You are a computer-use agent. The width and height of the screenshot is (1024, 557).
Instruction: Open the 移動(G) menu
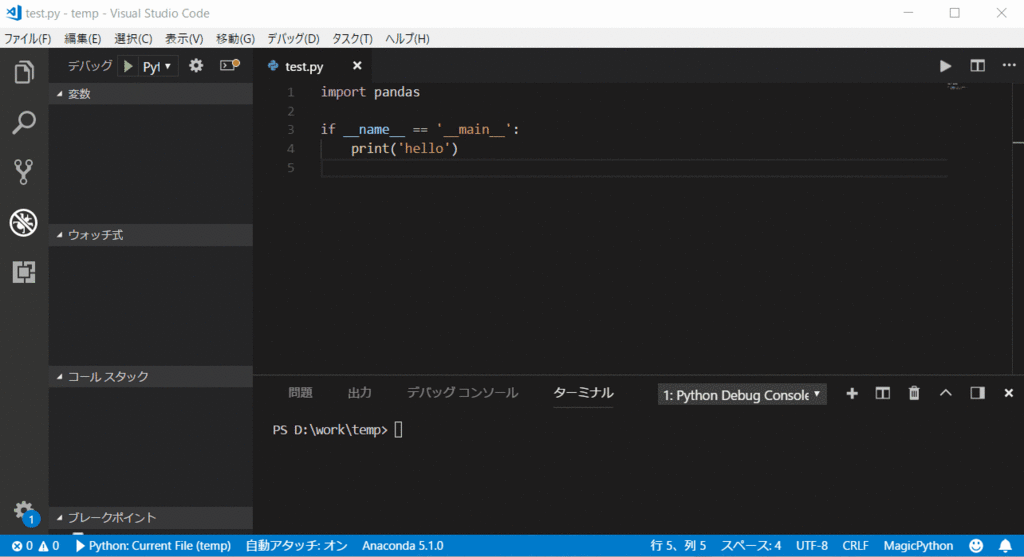click(x=235, y=39)
